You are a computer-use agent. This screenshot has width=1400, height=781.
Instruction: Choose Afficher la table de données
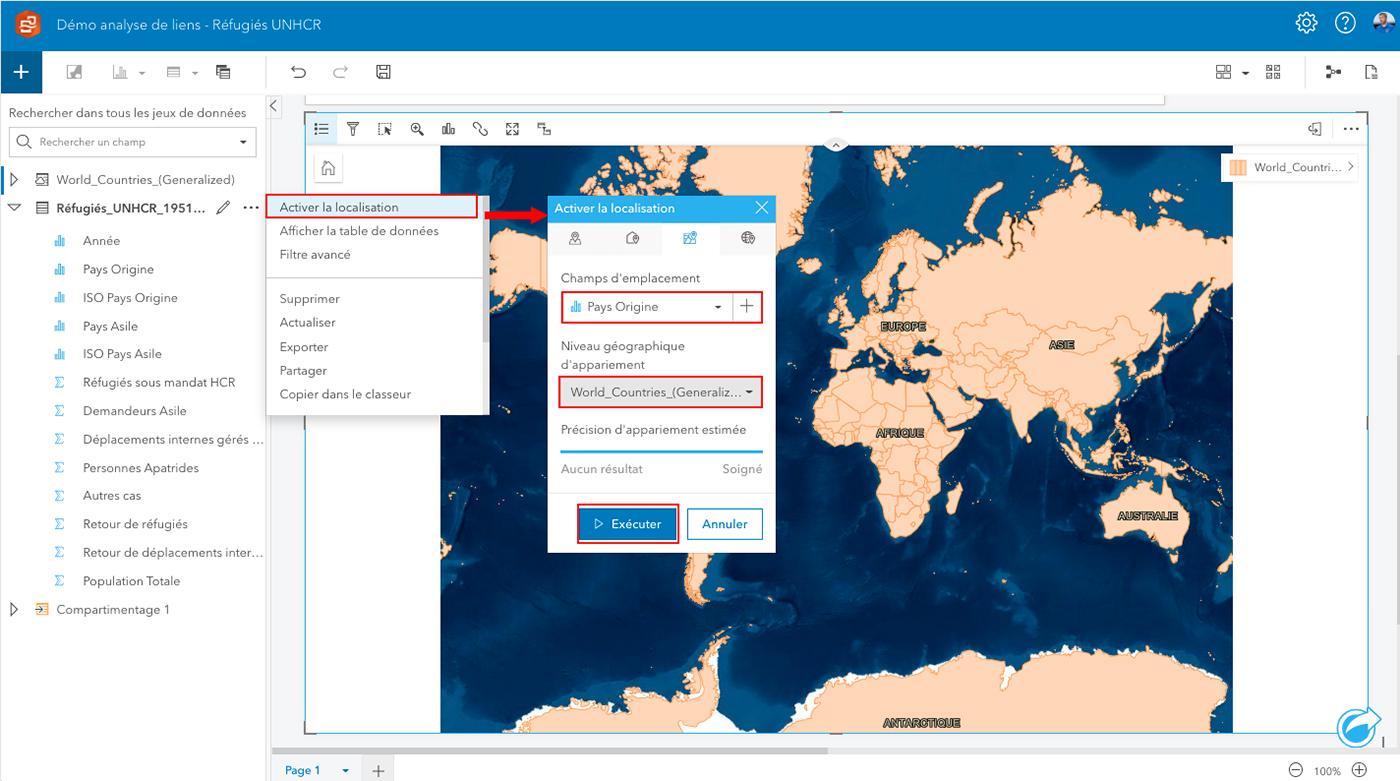tap(359, 231)
